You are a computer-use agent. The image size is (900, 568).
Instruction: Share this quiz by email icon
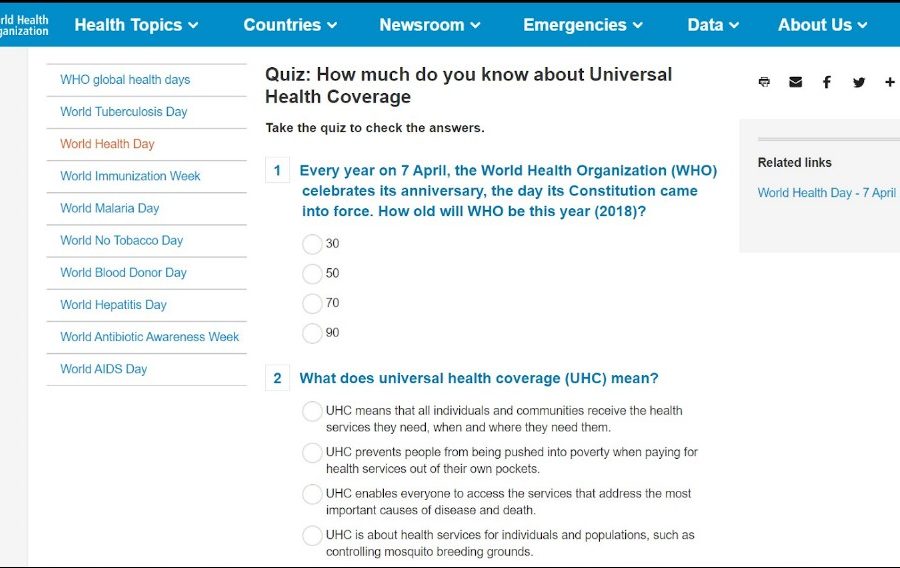[x=795, y=82]
